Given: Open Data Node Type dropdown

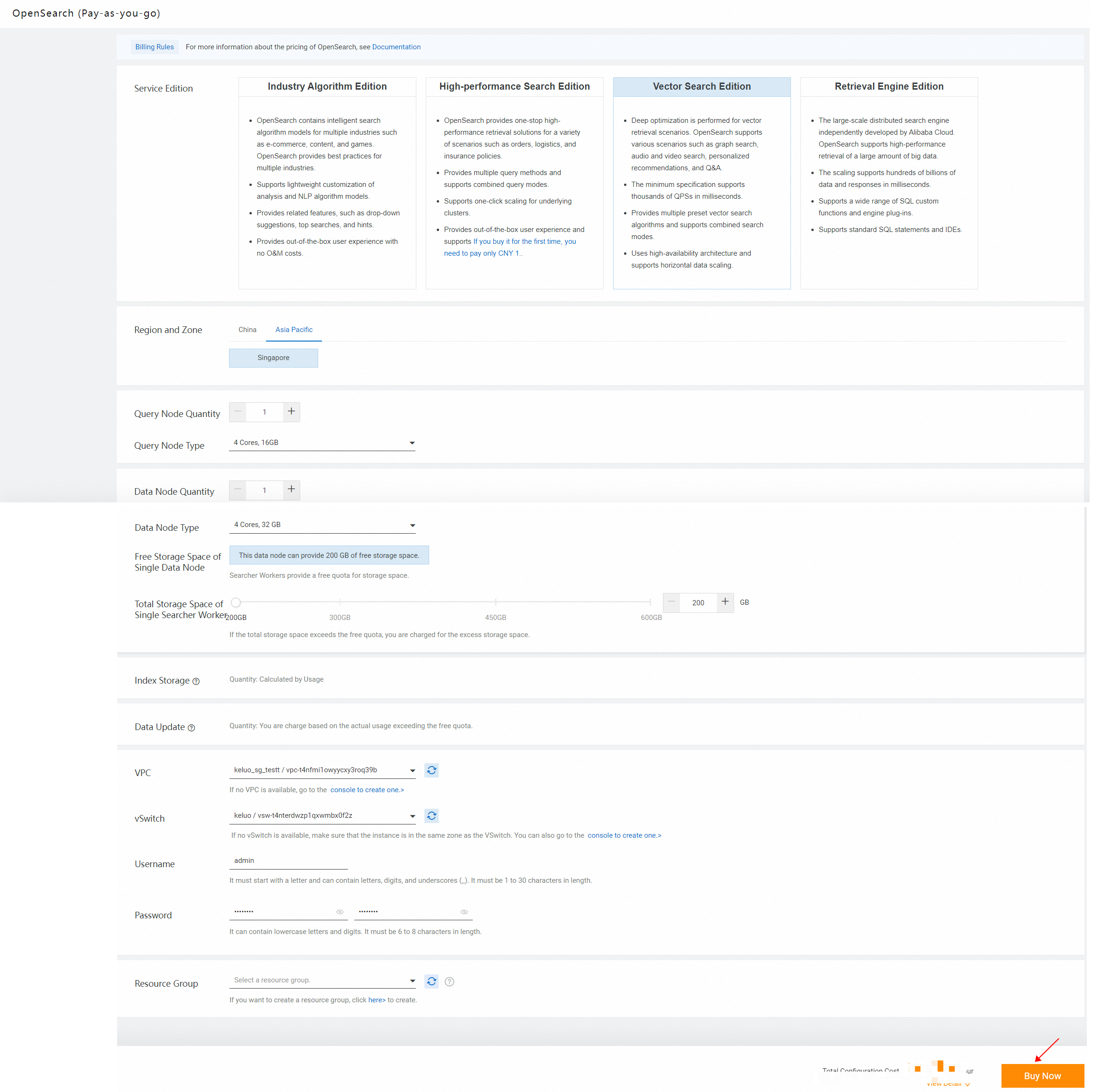Looking at the screenshot, I should tap(322, 525).
